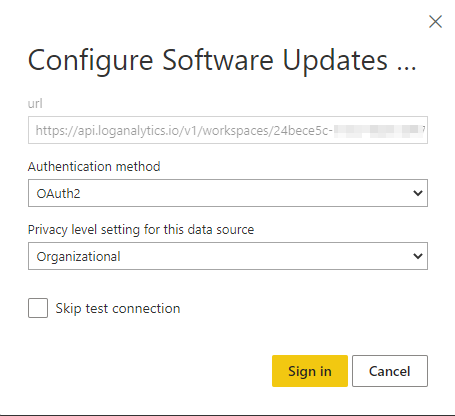Open the Privacy level setting dropdown
The width and height of the screenshot is (455, 416).
coord(228,256)
